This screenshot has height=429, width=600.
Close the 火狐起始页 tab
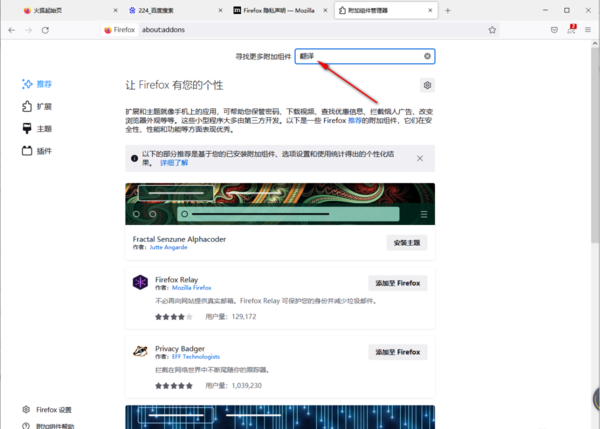click(116, 10)
